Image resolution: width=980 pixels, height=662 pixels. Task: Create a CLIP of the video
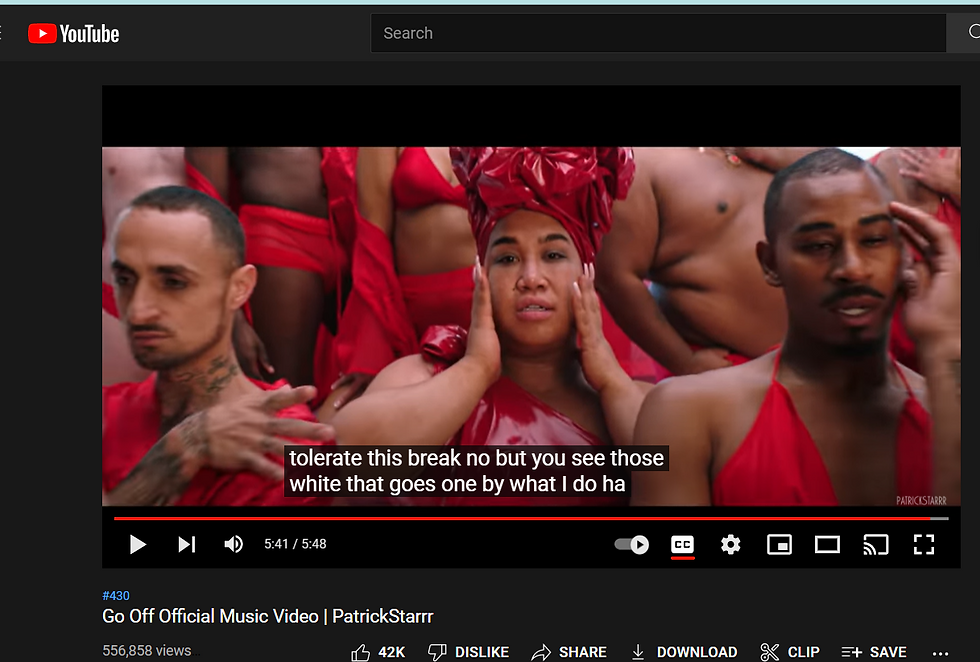pyautogui.click(x=790, y=652)
